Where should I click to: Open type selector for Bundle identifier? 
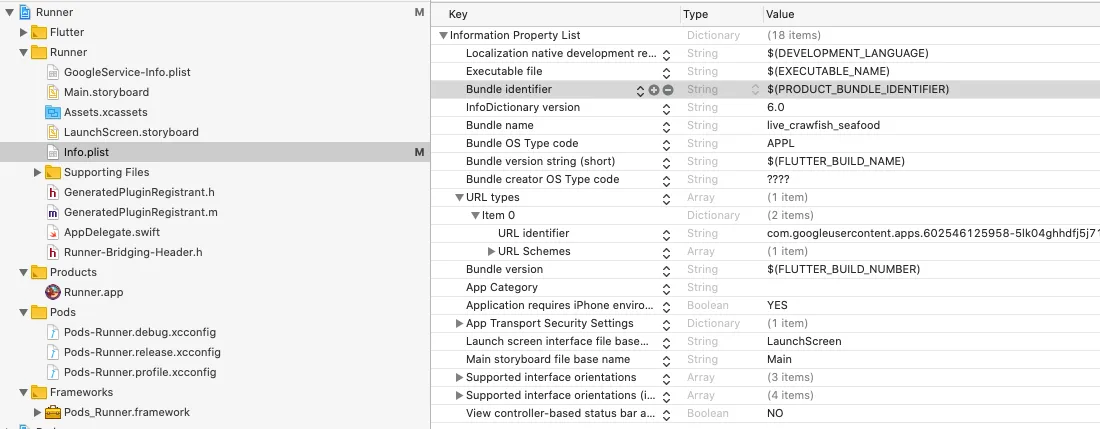tap(756, 90)
